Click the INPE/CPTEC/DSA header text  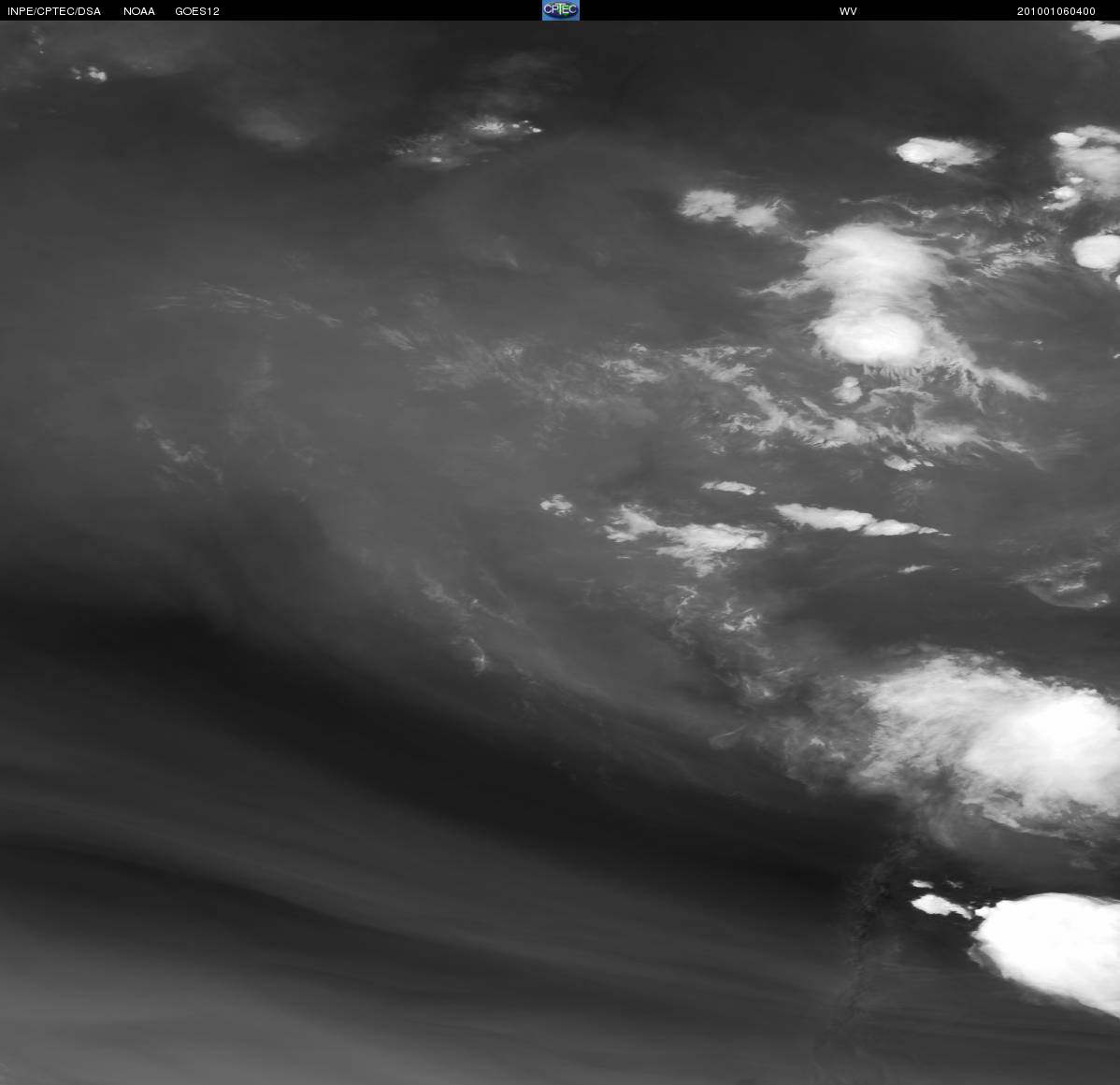(x=54, y=11)
